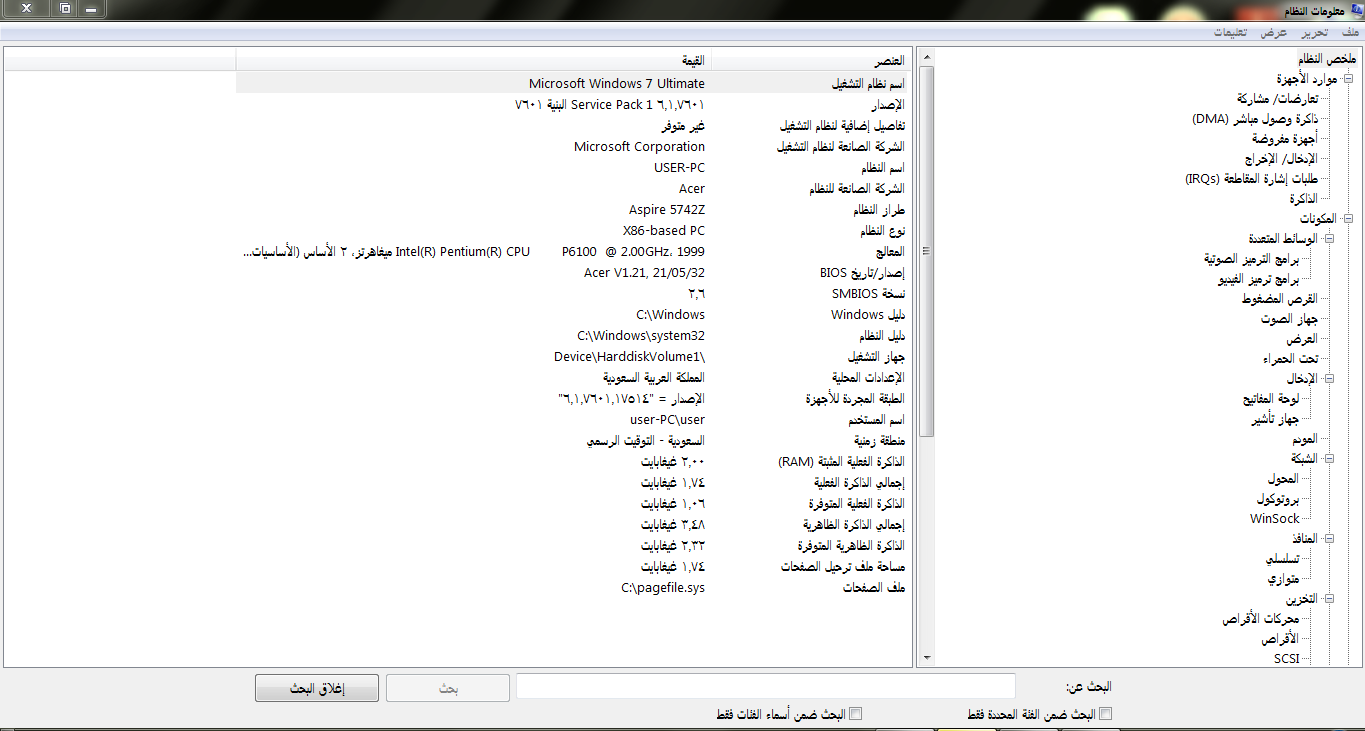Image resolution: width=1365 pixels, height=731 pixels.
Task: Select تحت الحمراء in the tree
Action: tap(1290, 359)
